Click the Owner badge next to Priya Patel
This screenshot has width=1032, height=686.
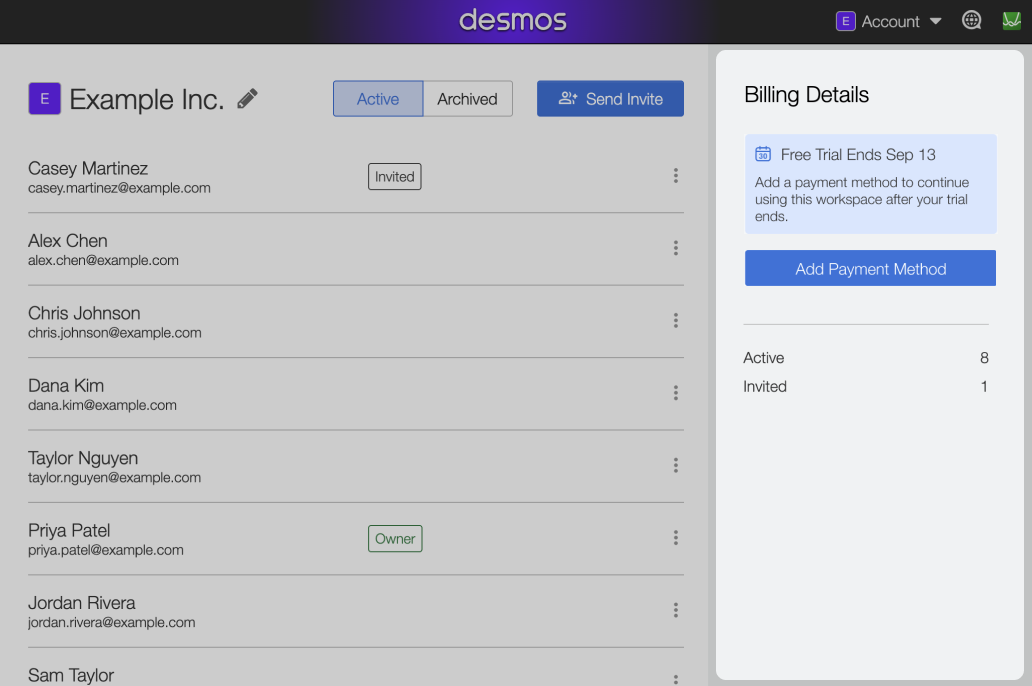395,539
